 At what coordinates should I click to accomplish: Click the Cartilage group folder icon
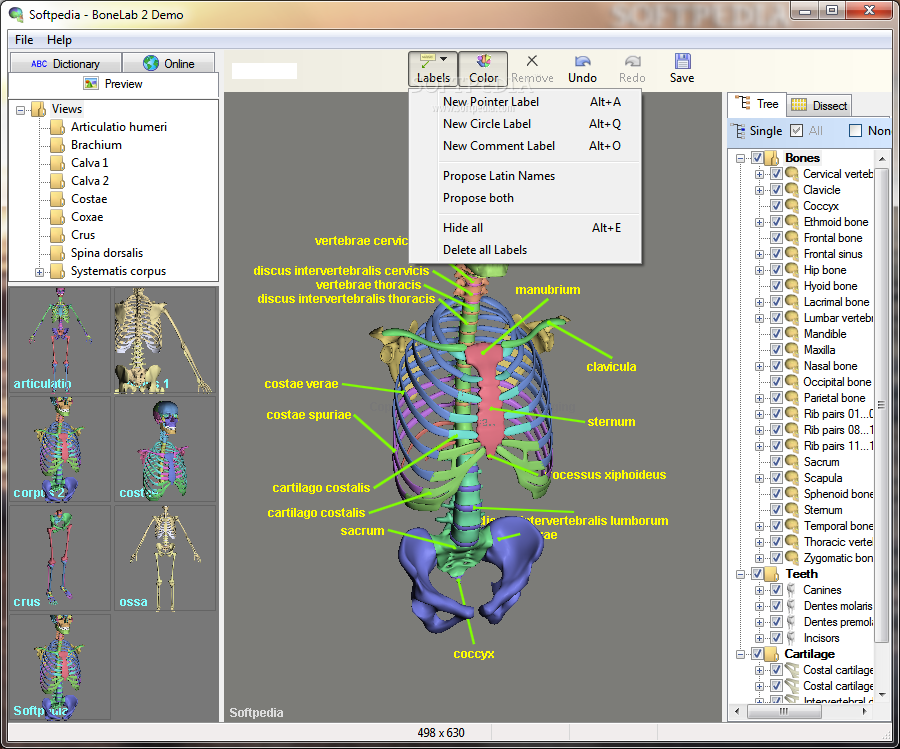pos(773,654)
